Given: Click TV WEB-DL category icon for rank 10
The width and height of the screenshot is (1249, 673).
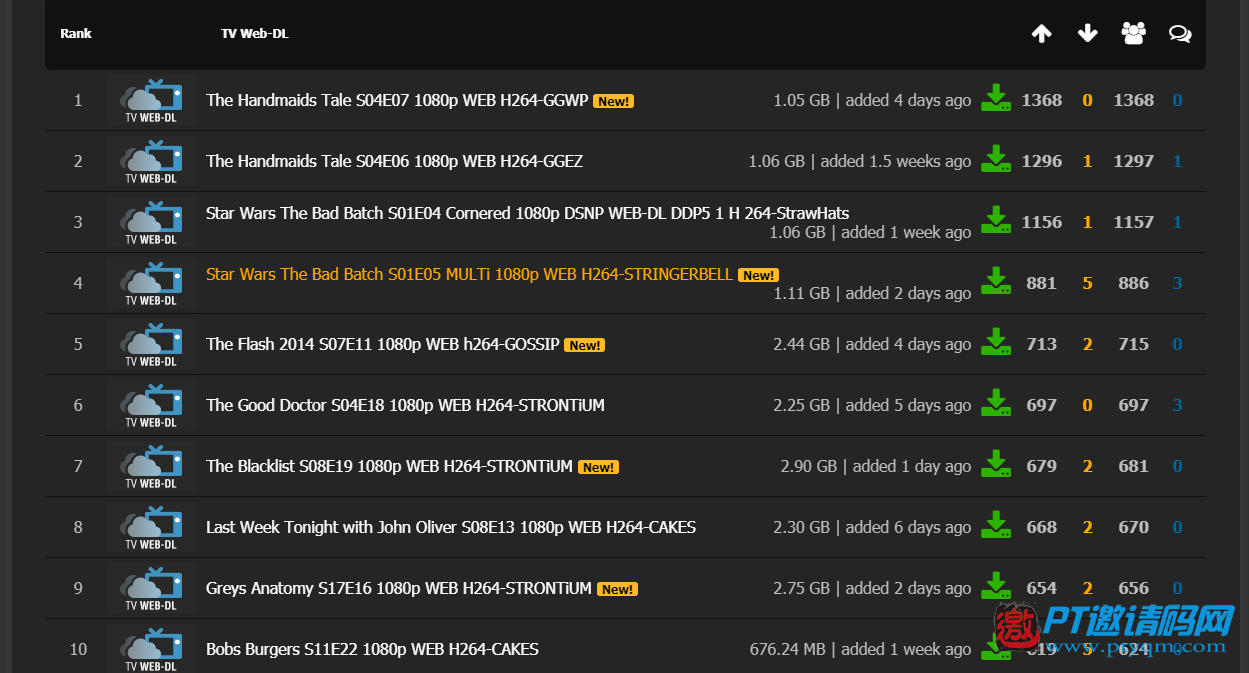Looking at the screenshot, I should (151, 650).
